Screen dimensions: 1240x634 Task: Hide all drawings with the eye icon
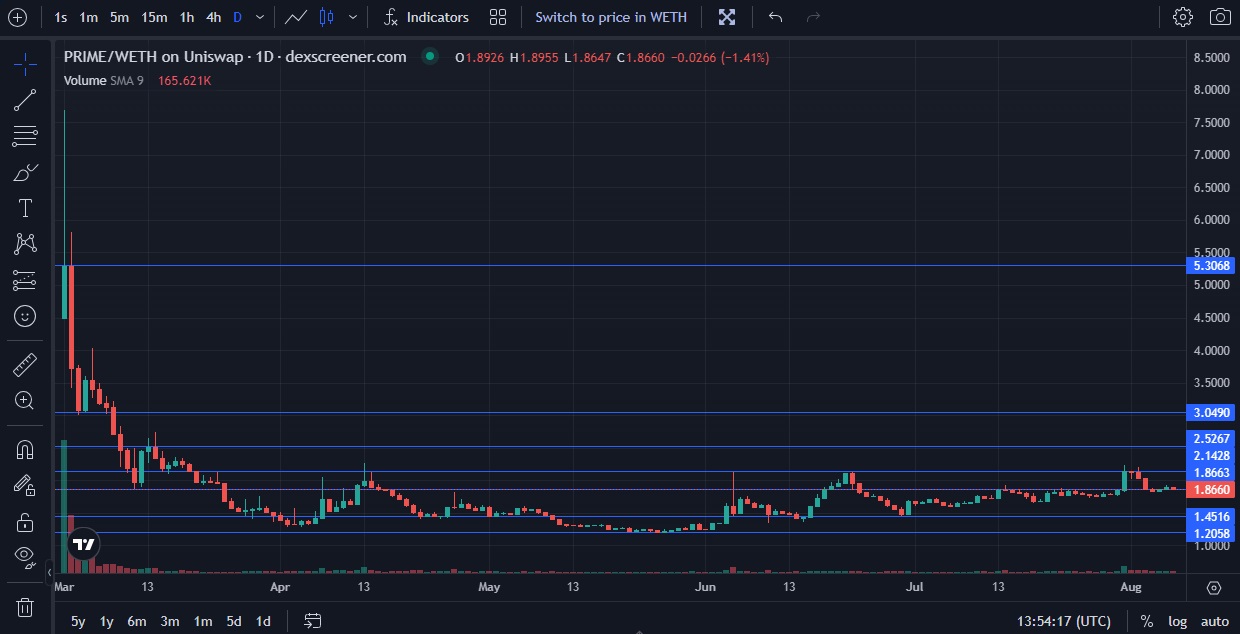[x=25, y=556]
